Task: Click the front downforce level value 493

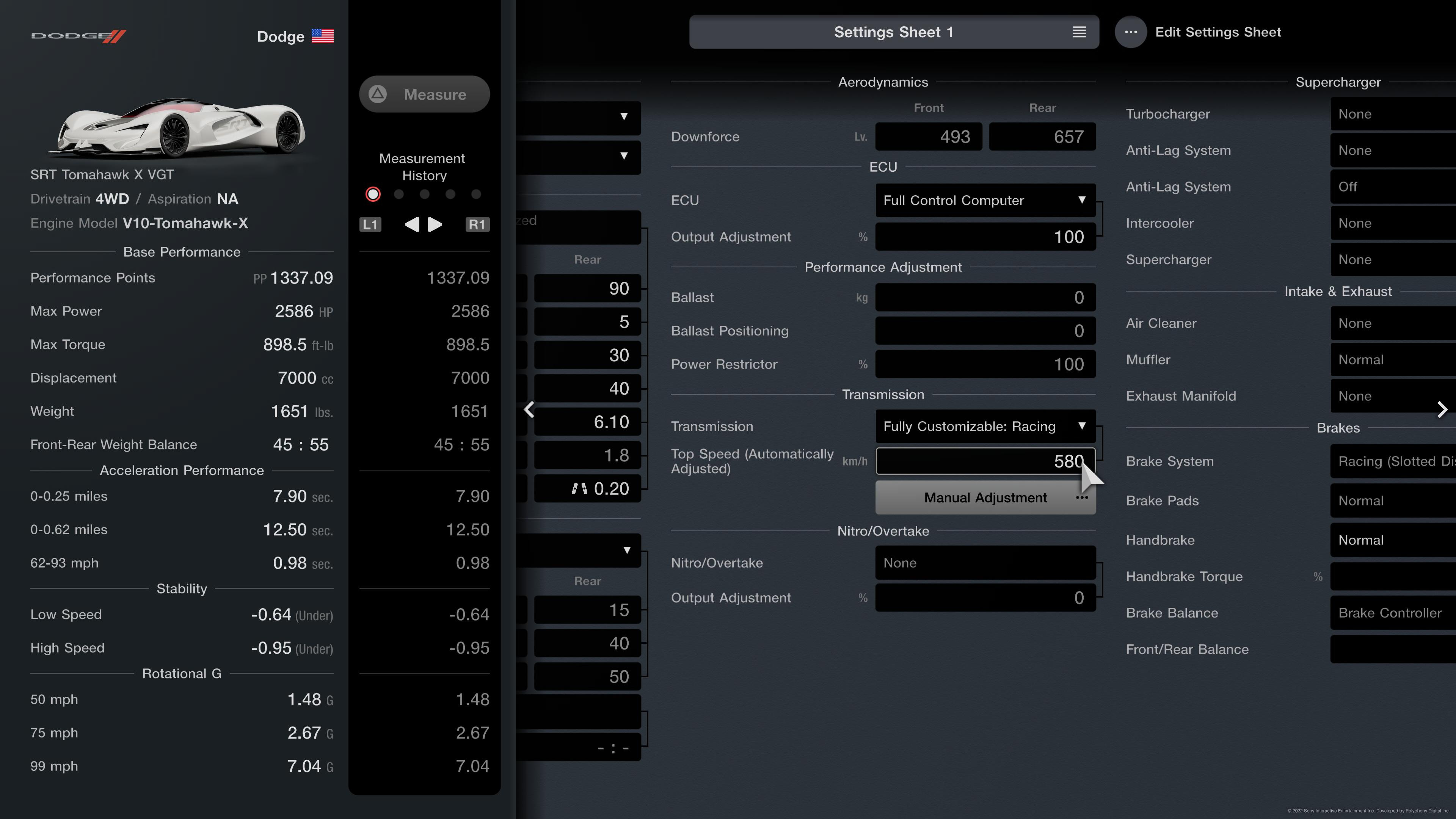Action: [x=927, y=136]
